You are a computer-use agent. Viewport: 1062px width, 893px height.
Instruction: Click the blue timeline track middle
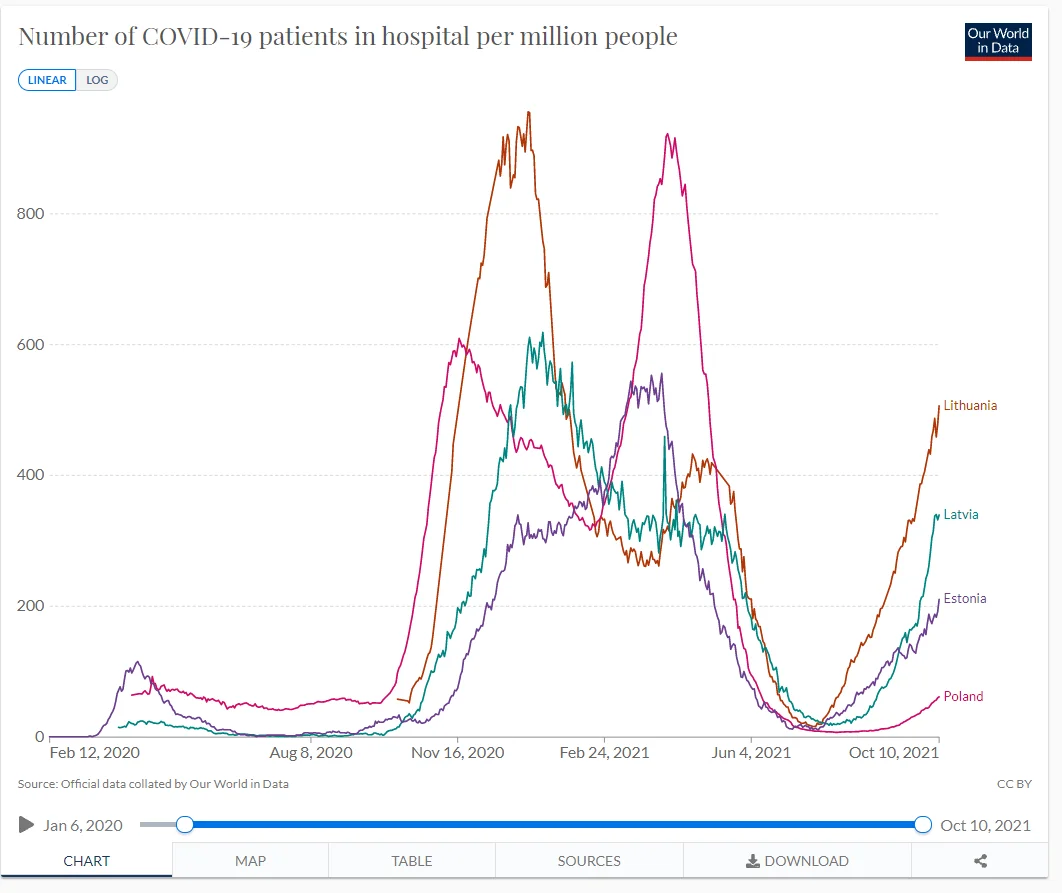click(553, 825)
